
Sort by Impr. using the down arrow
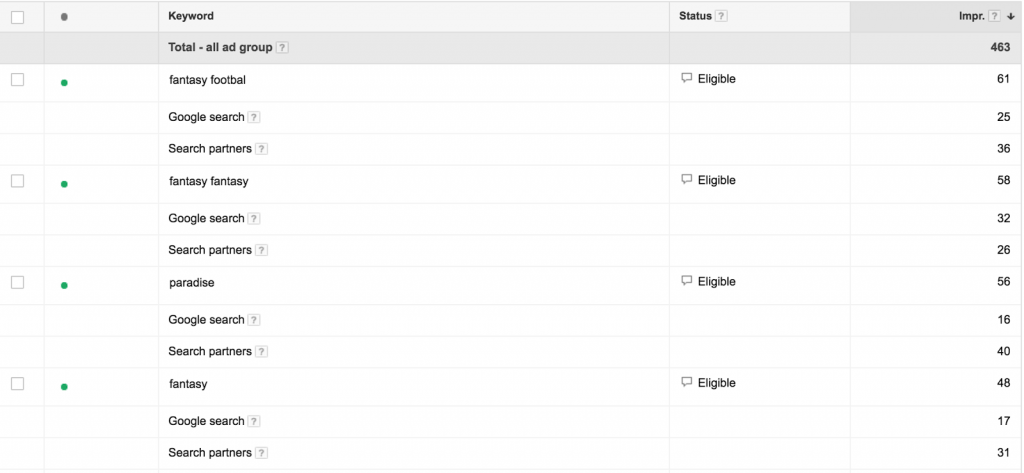tap(1010, 16)
